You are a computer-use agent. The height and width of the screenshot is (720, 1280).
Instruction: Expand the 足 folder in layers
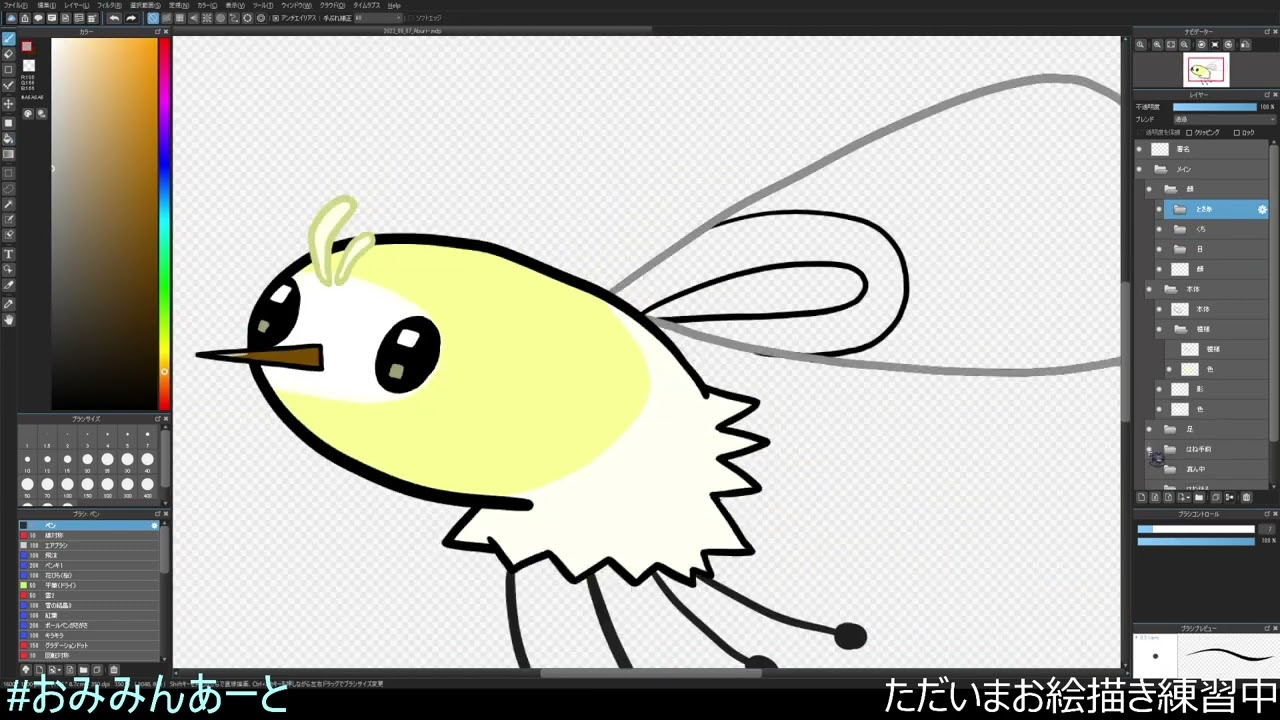(x=1170, y=429)
